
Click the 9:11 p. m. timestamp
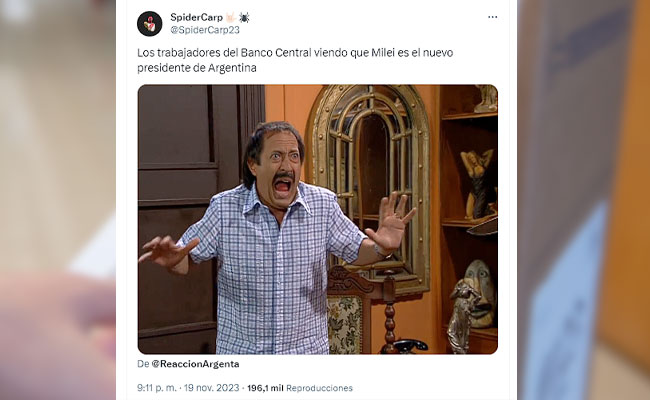[157, 388]
